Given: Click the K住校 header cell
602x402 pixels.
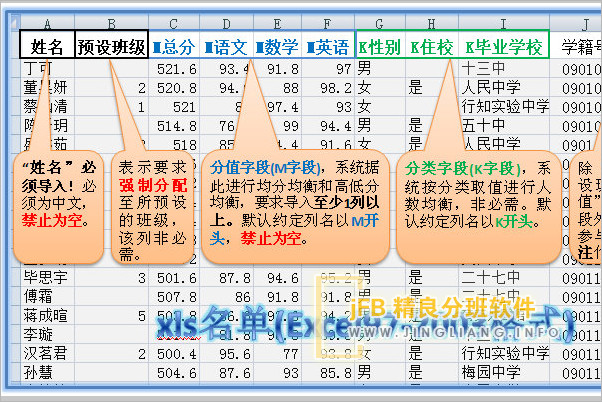Looking at the screenshot, I should pyautogui.click(x=432, y=45).
